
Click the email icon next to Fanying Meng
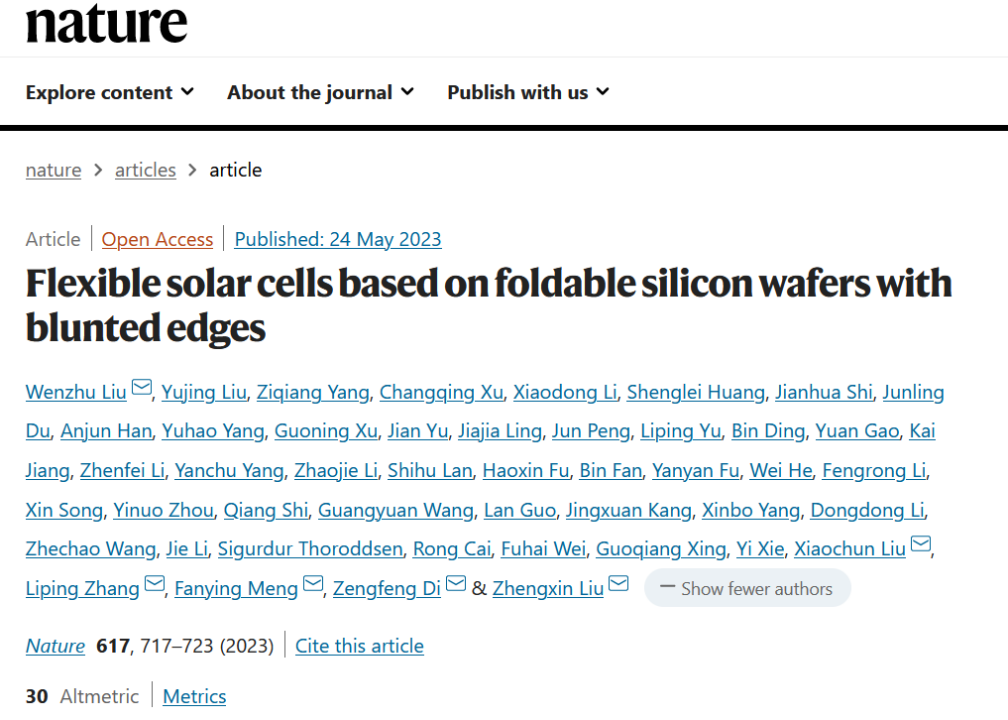click(x=313, y=585)
